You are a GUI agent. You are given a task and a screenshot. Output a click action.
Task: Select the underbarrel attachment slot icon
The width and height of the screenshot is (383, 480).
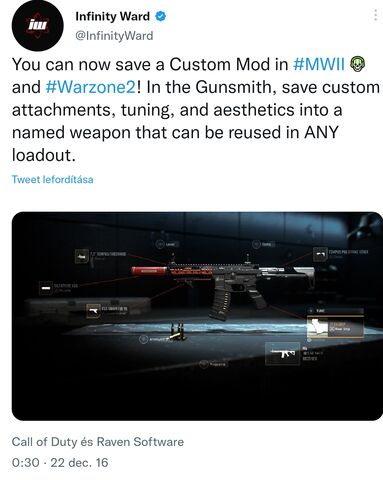(x=93, y=311)
